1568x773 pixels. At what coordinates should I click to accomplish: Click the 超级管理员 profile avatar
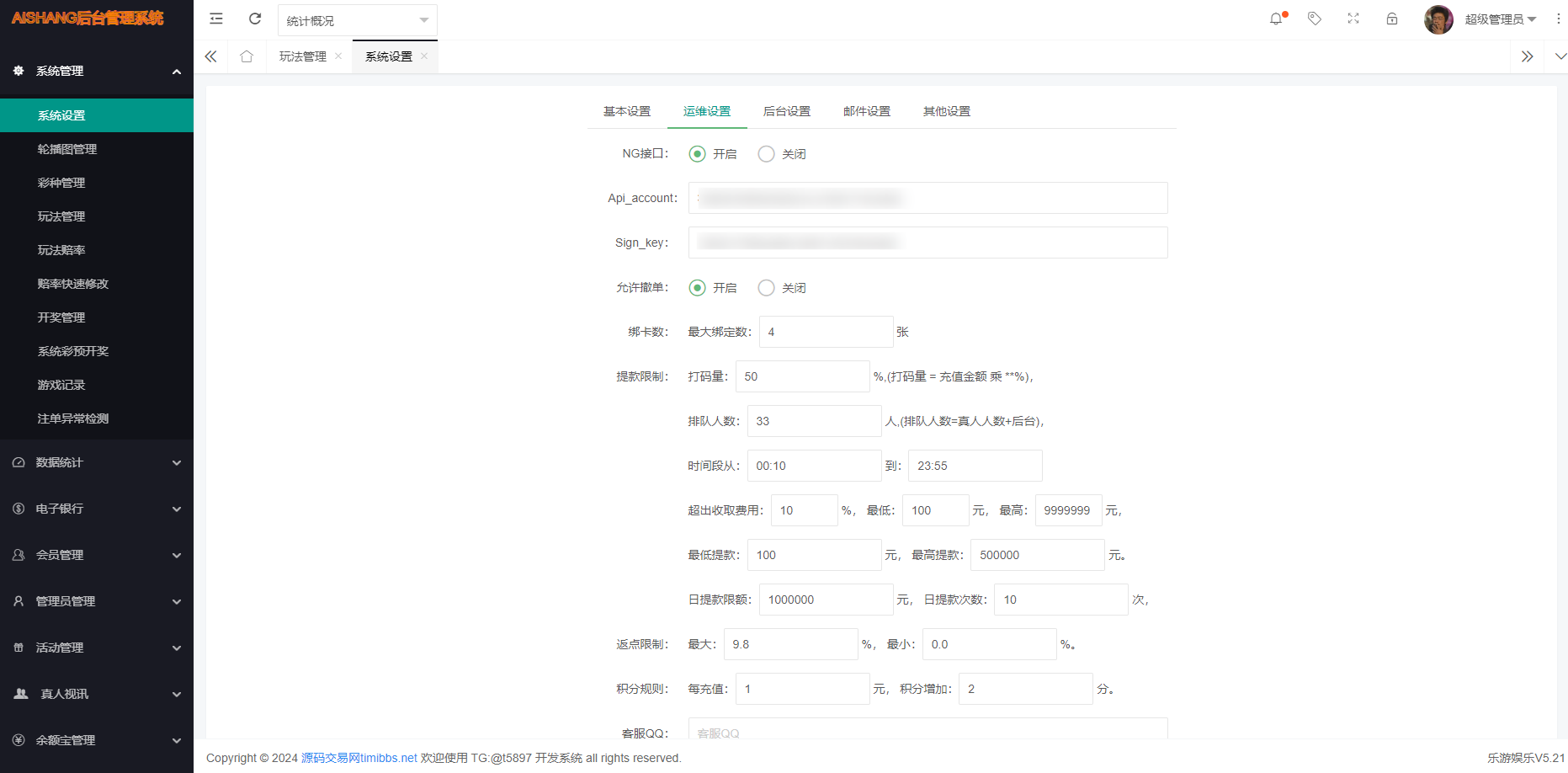(x=1438, y=19)
